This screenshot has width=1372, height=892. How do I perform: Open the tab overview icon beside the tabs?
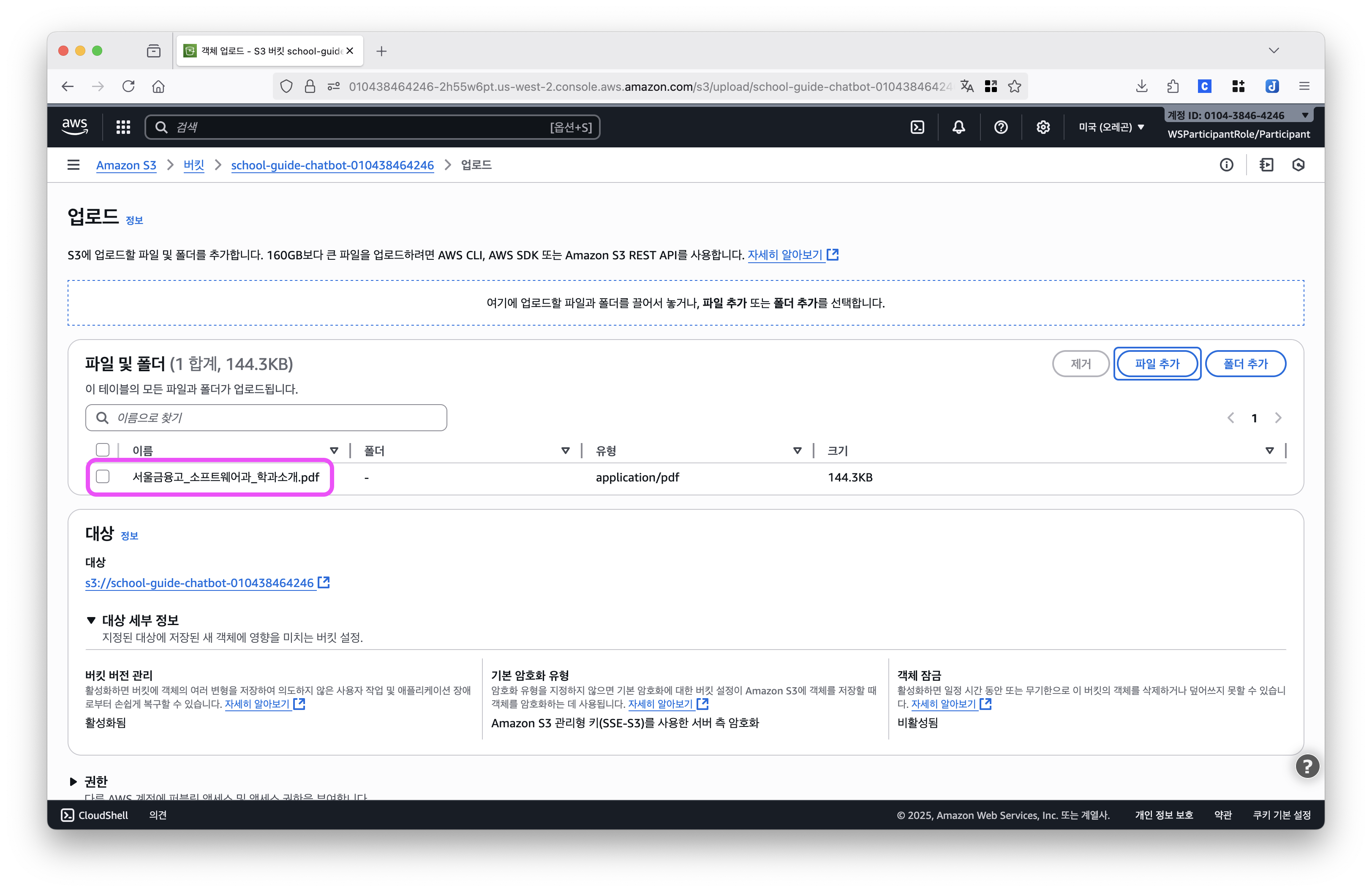tap(153, 51)
